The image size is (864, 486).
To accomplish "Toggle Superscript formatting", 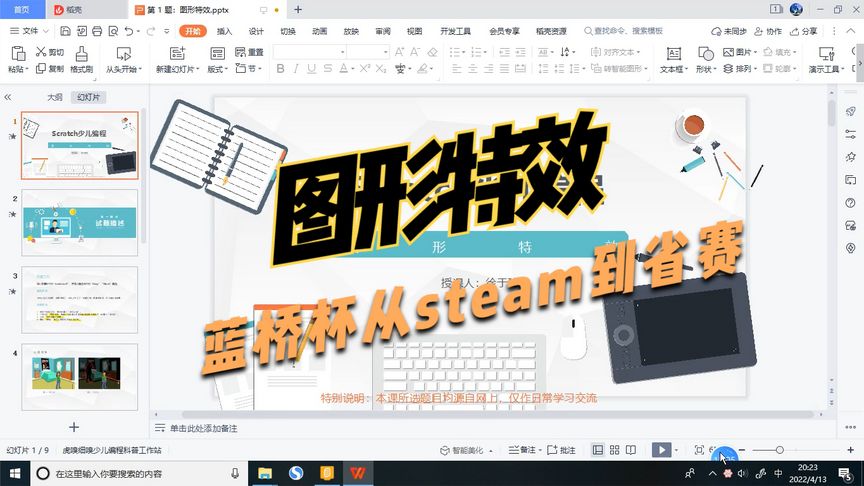I will 365,68.
